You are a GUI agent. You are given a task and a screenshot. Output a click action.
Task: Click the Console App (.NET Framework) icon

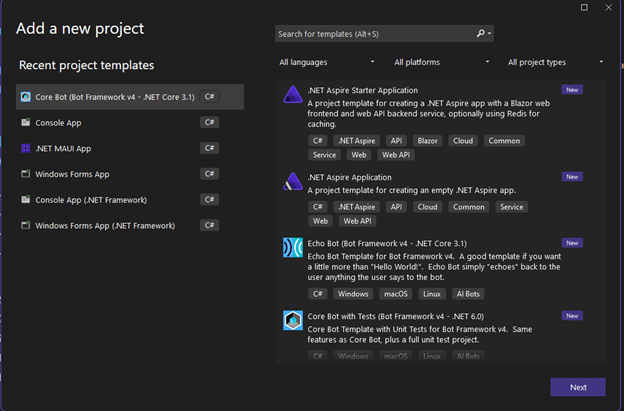coord(25,200)
